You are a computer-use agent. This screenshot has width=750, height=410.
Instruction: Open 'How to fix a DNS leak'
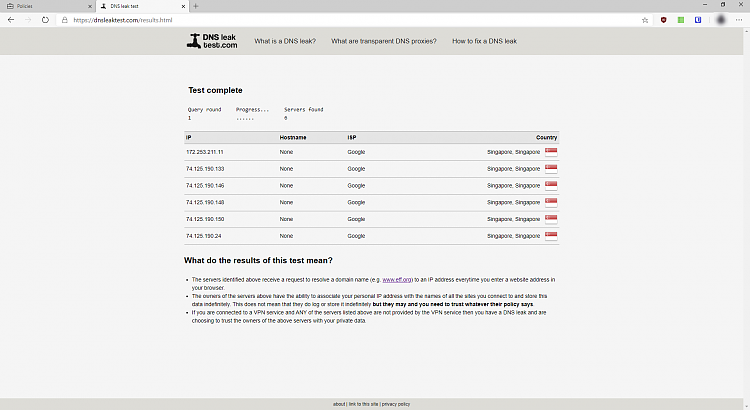click(x=485, y=41)
